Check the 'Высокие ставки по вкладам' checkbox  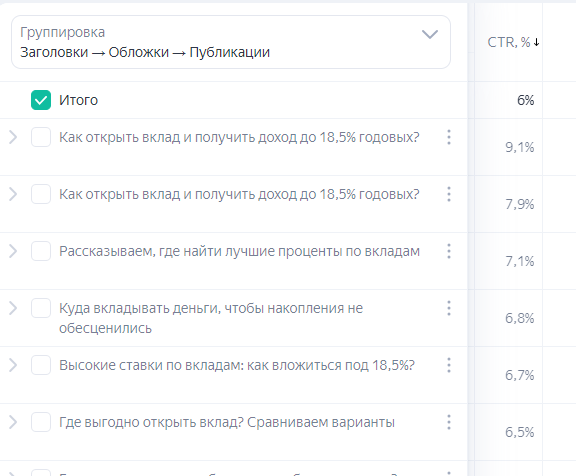click(41, 365)
